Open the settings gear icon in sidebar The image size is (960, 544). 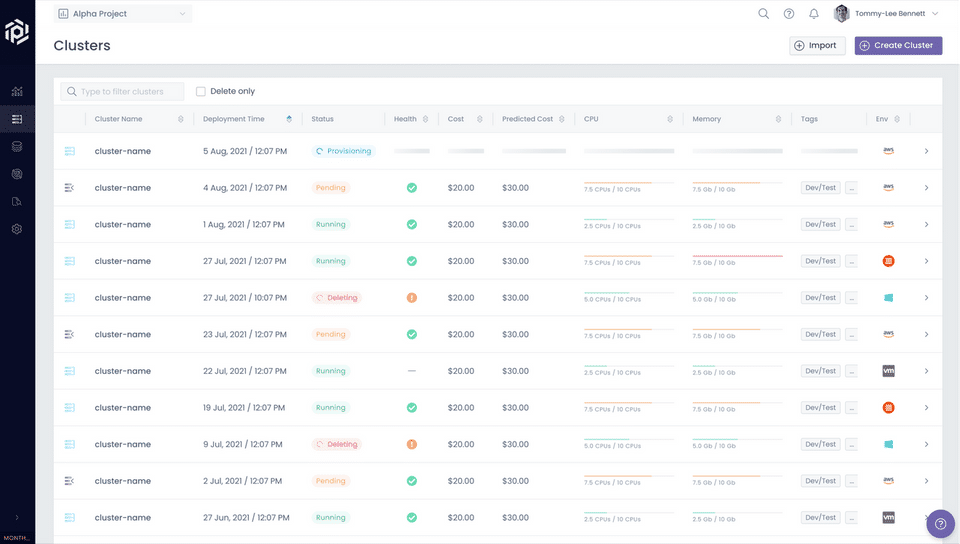17,229
